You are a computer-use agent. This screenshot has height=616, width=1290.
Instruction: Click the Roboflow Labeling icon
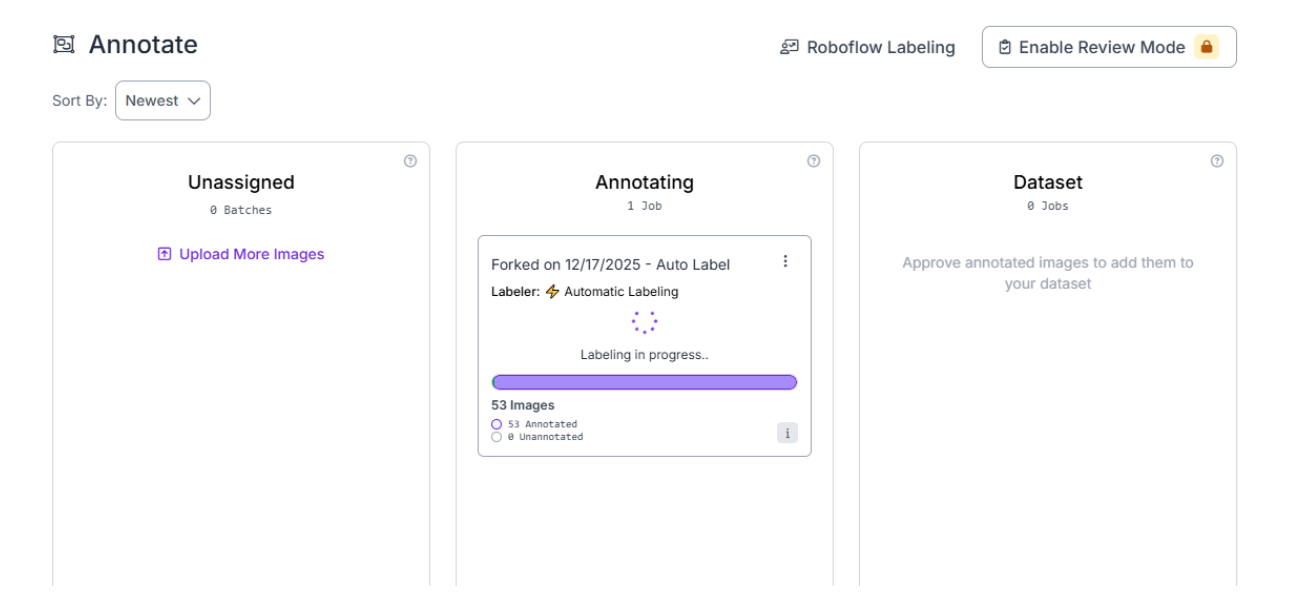click(789, 47)
